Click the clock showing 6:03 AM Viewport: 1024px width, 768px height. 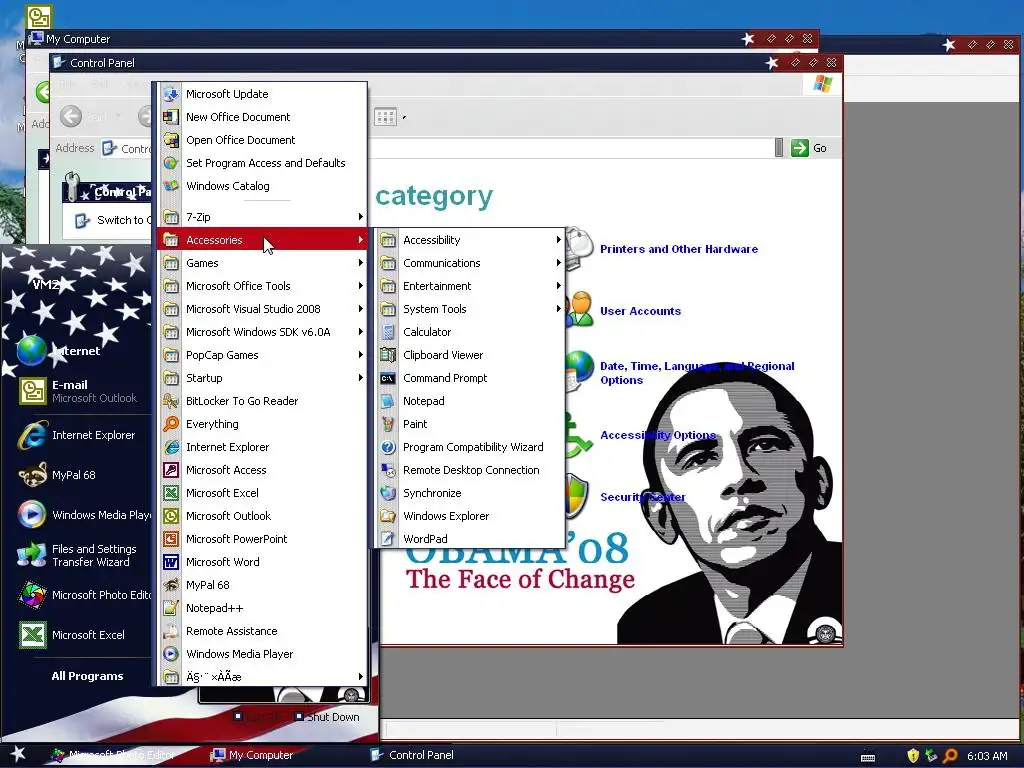pos(987,756)
